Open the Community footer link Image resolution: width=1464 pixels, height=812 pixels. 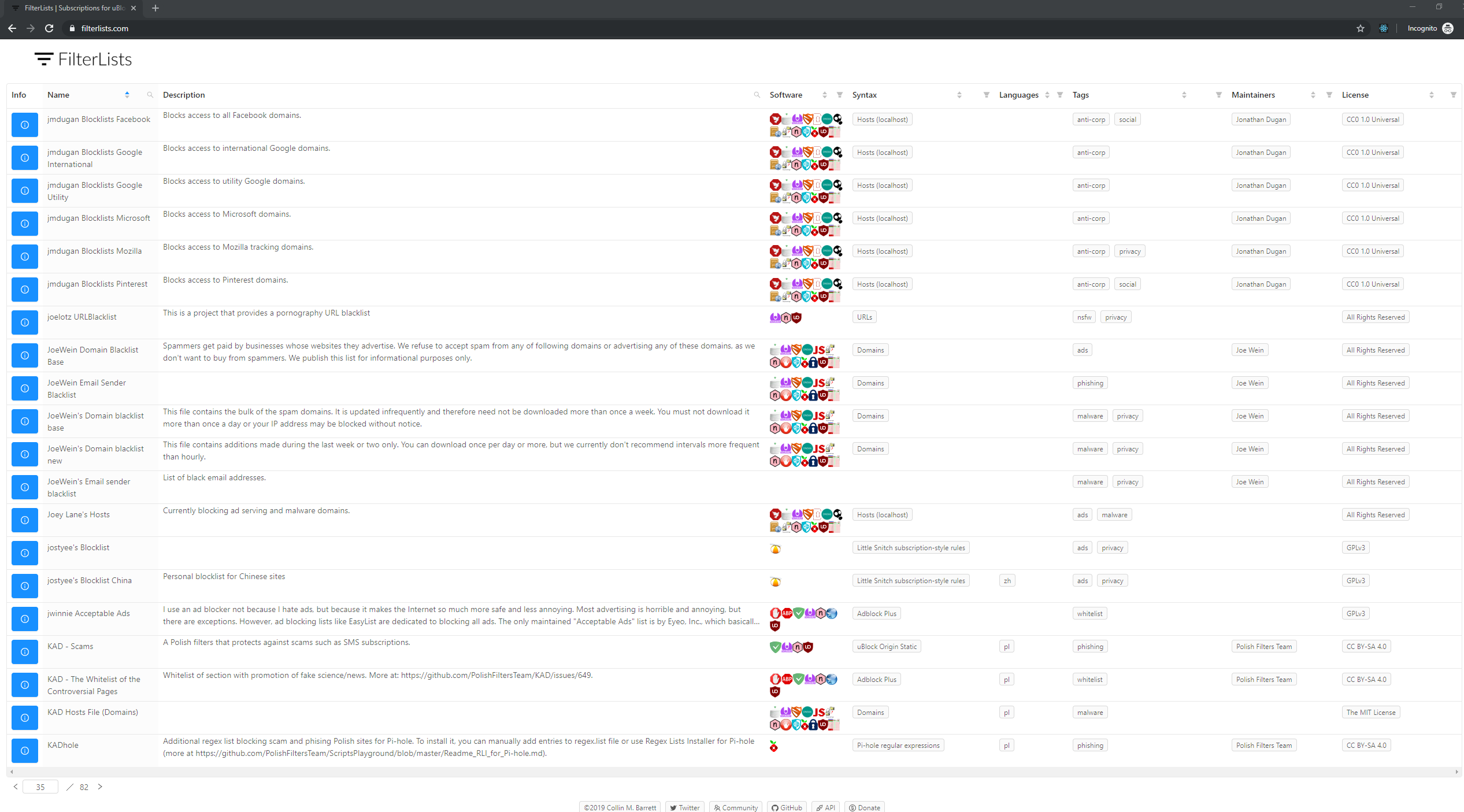point(736,807)
